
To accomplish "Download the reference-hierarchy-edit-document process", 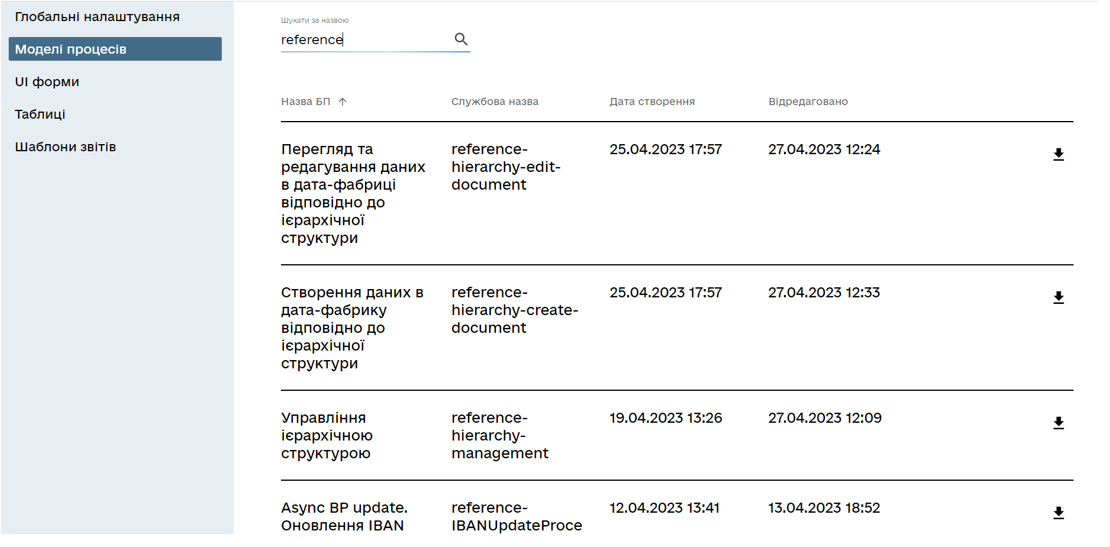I will (x=1058, y=155).
